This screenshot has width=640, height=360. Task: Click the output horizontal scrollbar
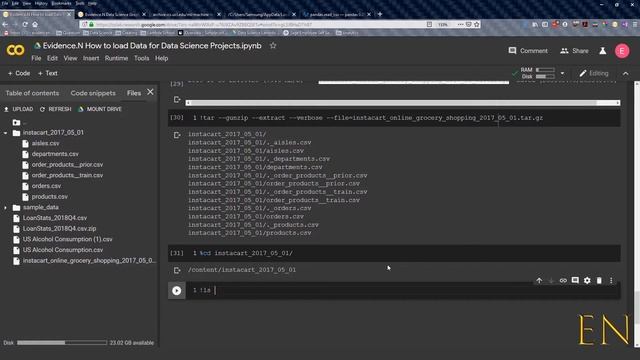click(403, 103)
